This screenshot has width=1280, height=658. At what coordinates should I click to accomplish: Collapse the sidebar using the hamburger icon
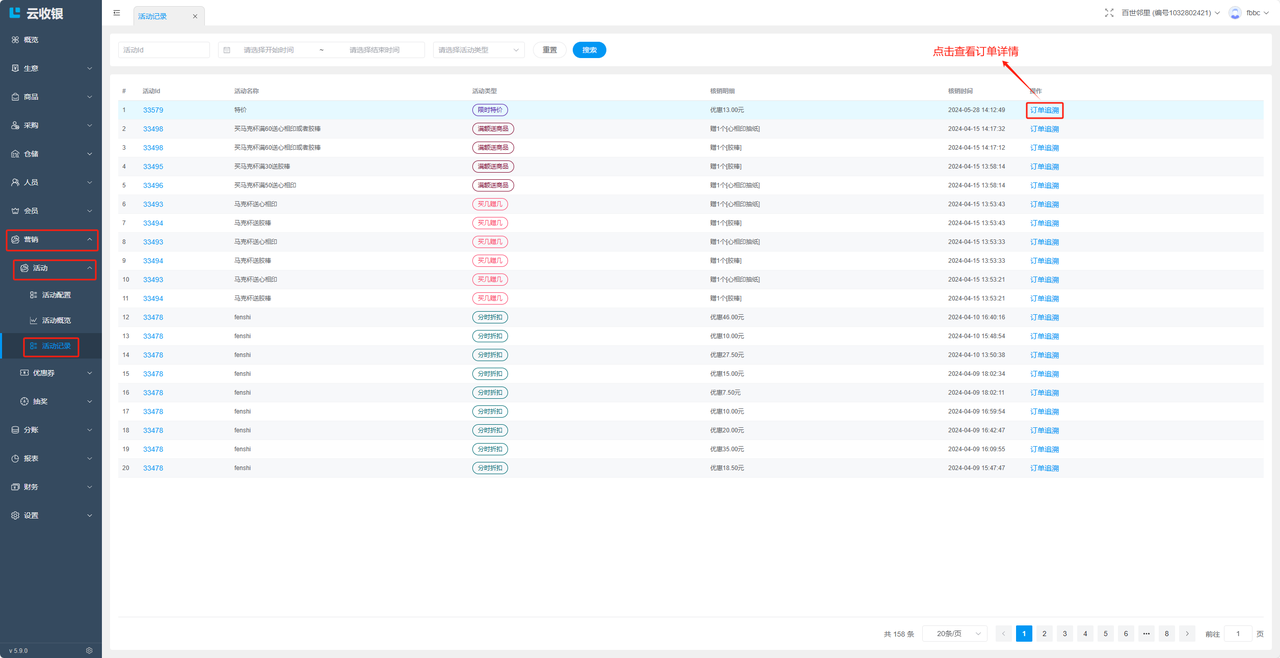tap(117, 13)
